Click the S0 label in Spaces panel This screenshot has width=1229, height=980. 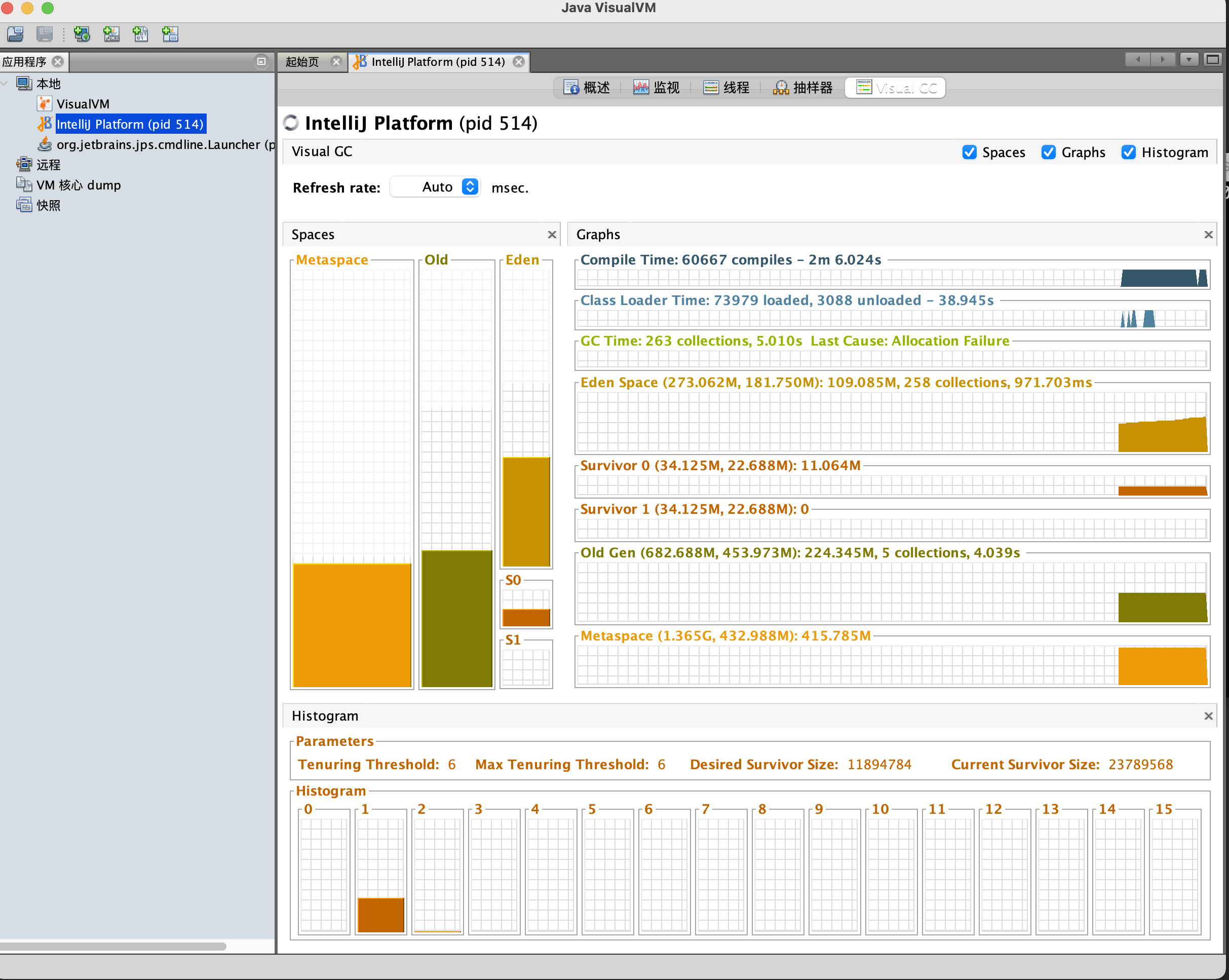[513, 580]
